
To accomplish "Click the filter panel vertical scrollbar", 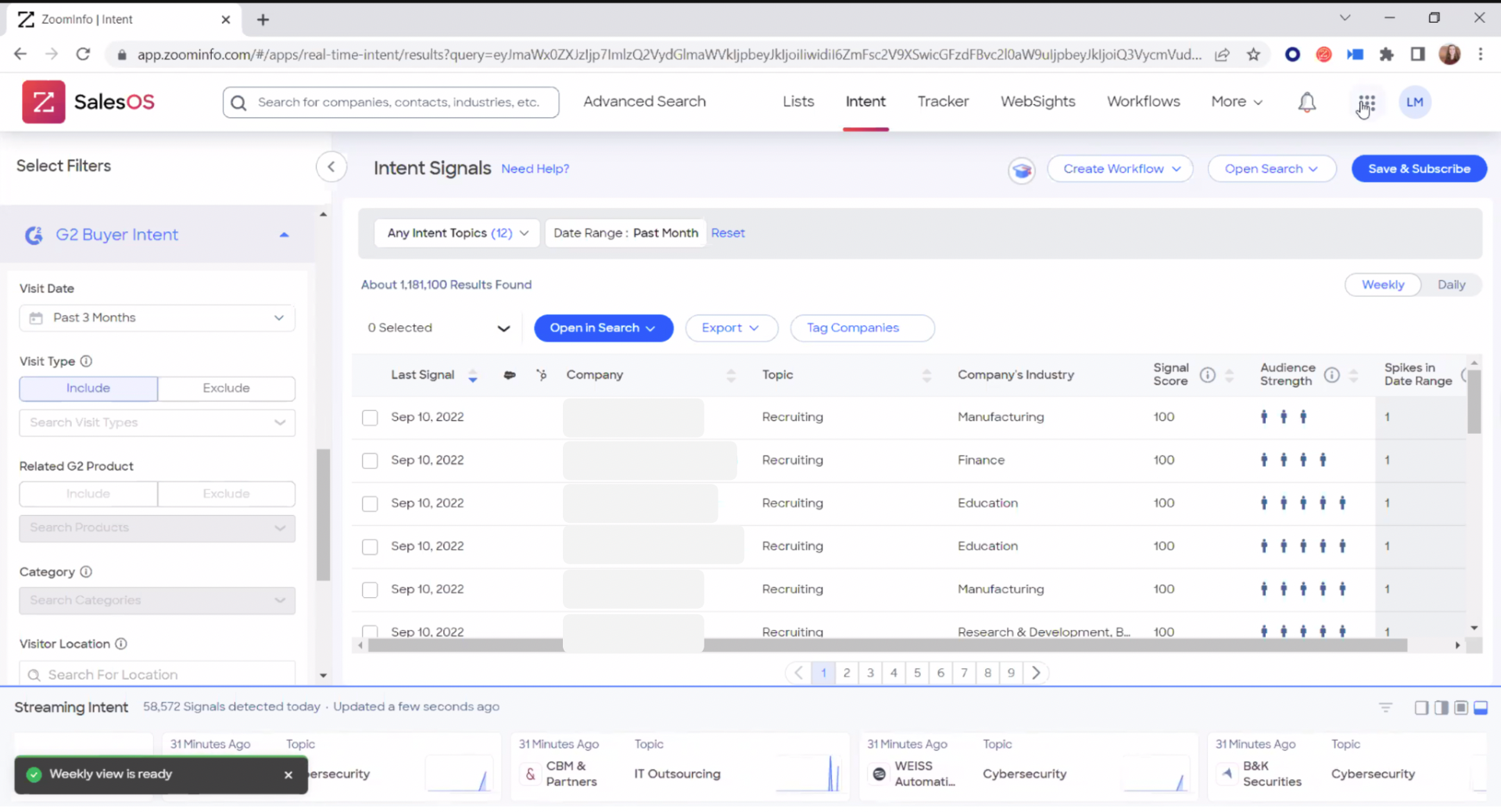I will (323, 514).
